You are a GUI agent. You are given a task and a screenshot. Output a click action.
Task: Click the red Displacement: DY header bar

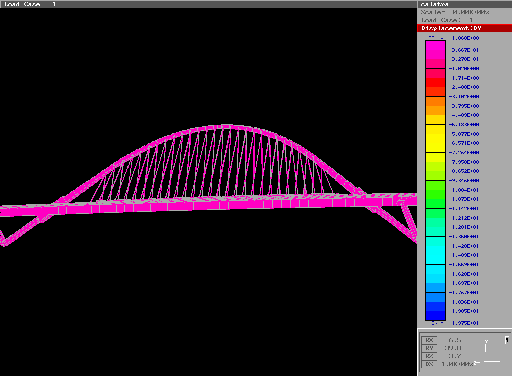[x=464, y=28]
